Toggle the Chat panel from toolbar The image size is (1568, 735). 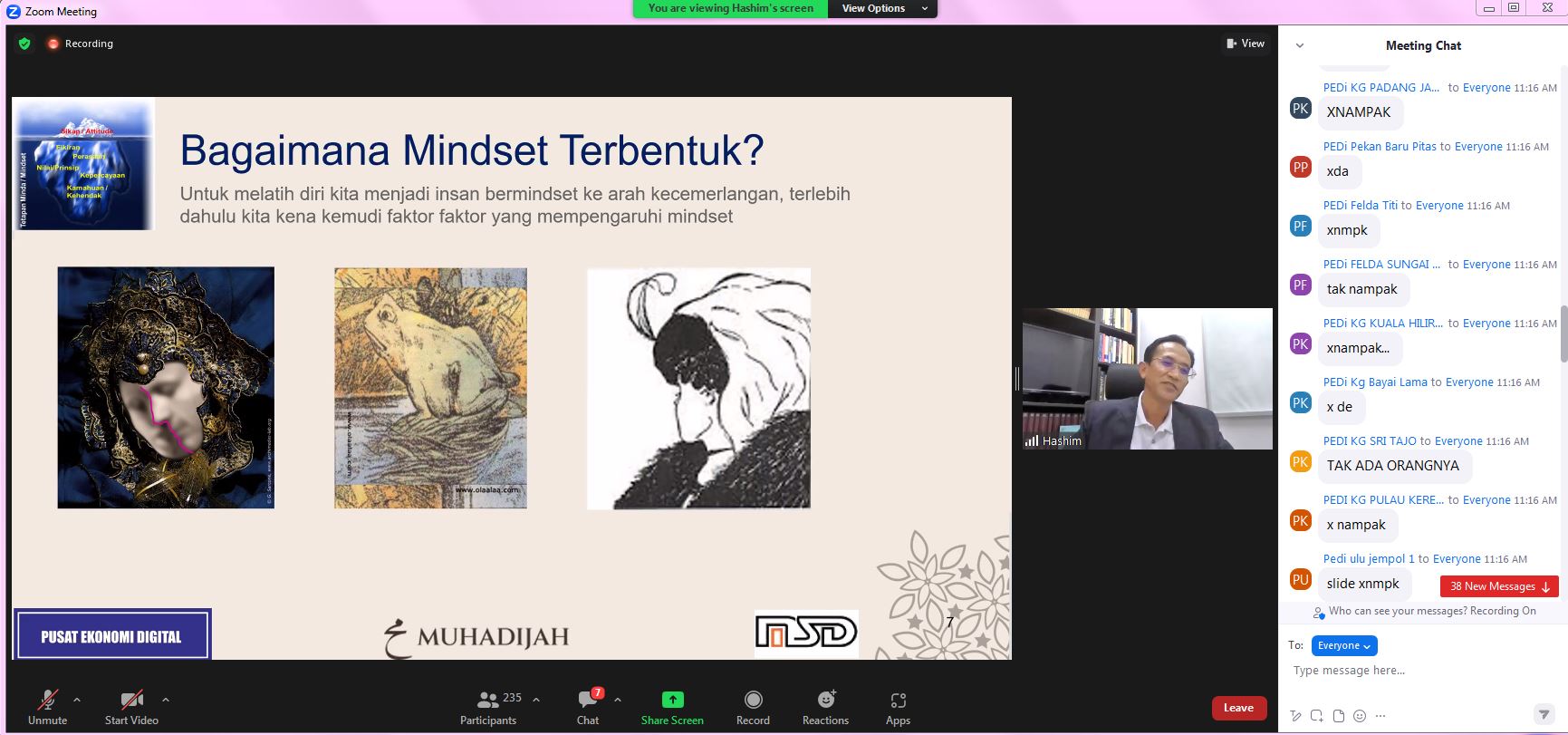588,707
